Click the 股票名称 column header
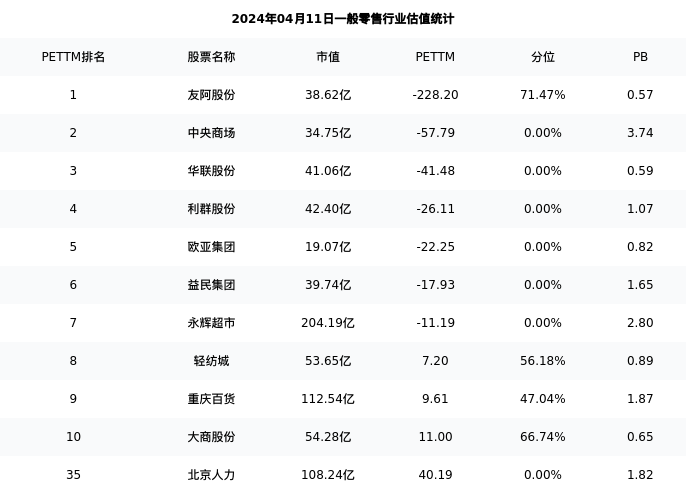The width and height of the screenshot is (686, 484). 211,57
